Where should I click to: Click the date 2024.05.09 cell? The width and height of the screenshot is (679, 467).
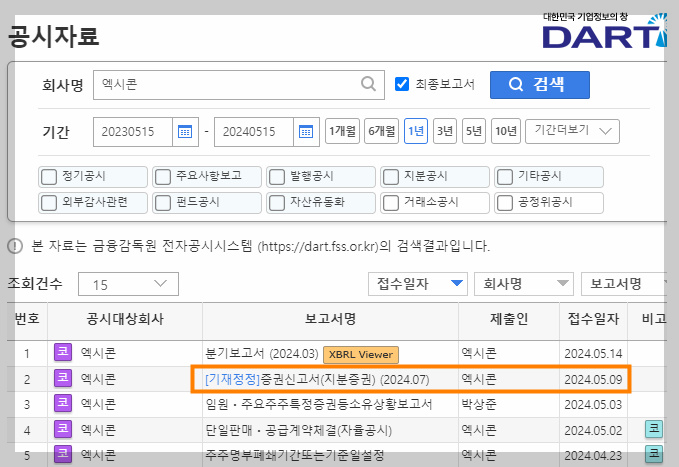tap(593, 380)
